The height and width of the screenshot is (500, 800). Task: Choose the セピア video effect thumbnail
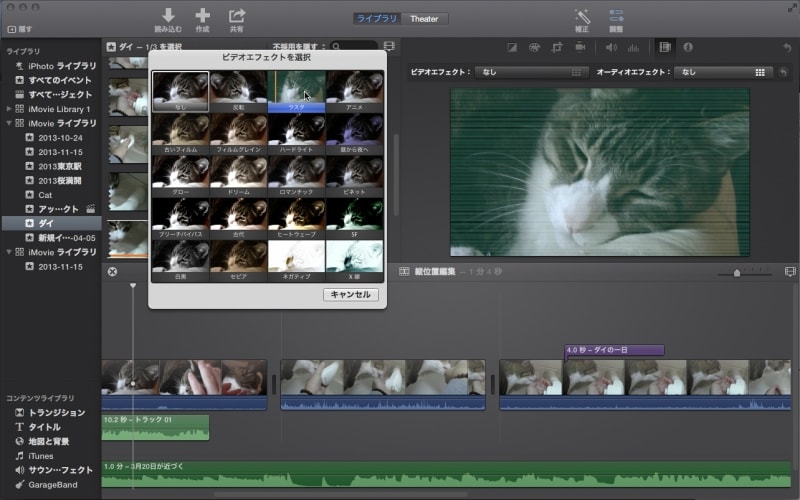(238, 258)
